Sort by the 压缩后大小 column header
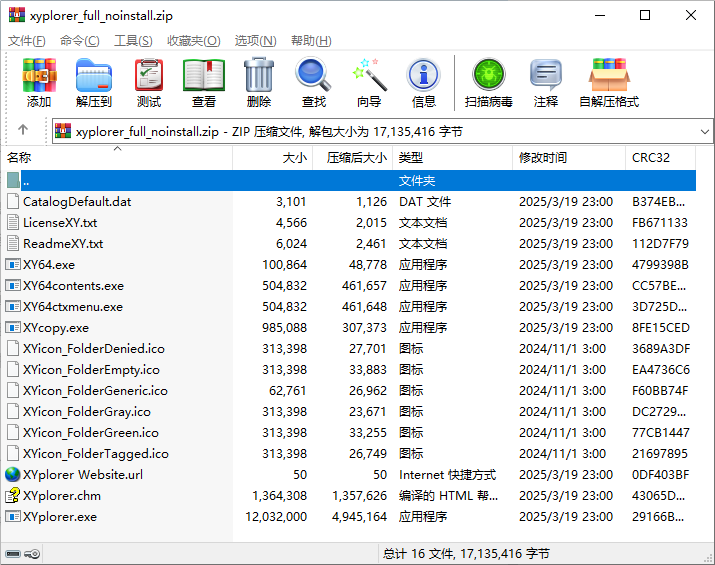Image resolution: width=715 pixels, height=565 pixels. tap(352, 158)
